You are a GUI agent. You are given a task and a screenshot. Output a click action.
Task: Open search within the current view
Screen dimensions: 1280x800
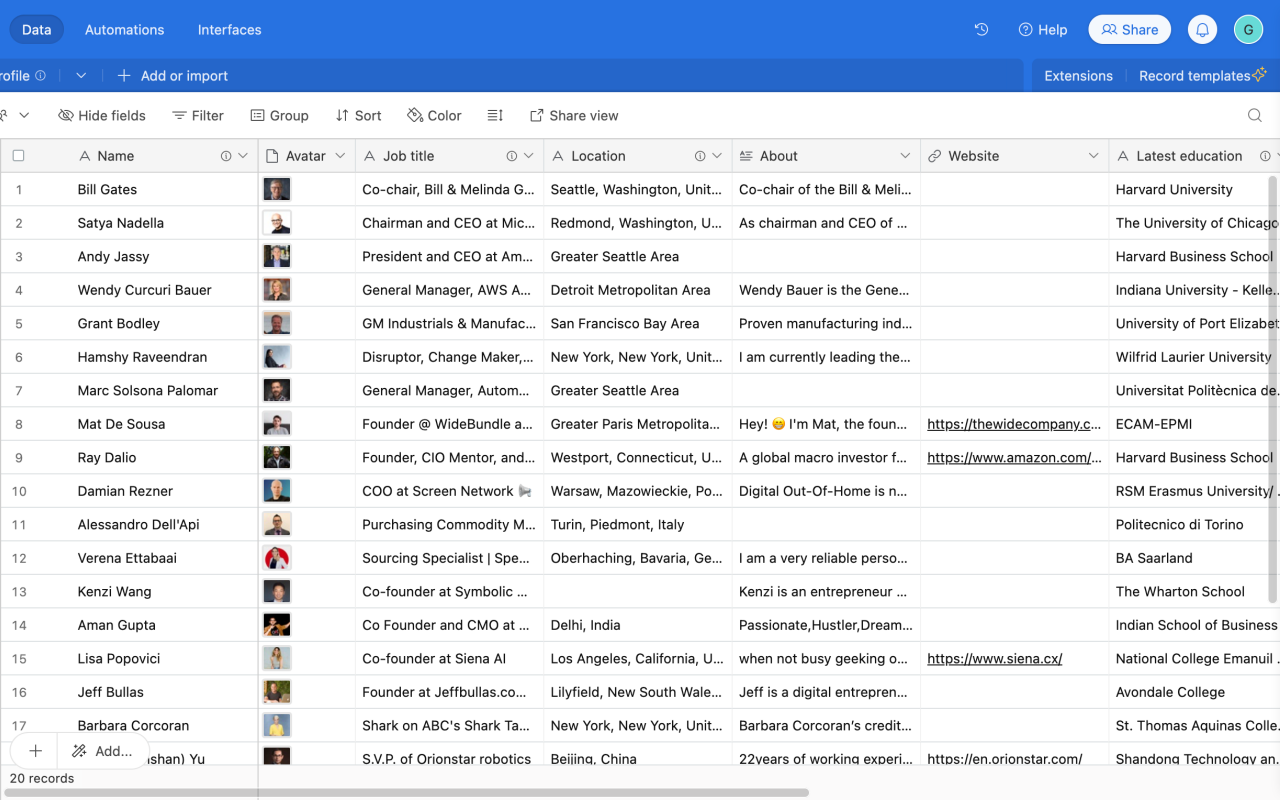[x=1254, y=115]
